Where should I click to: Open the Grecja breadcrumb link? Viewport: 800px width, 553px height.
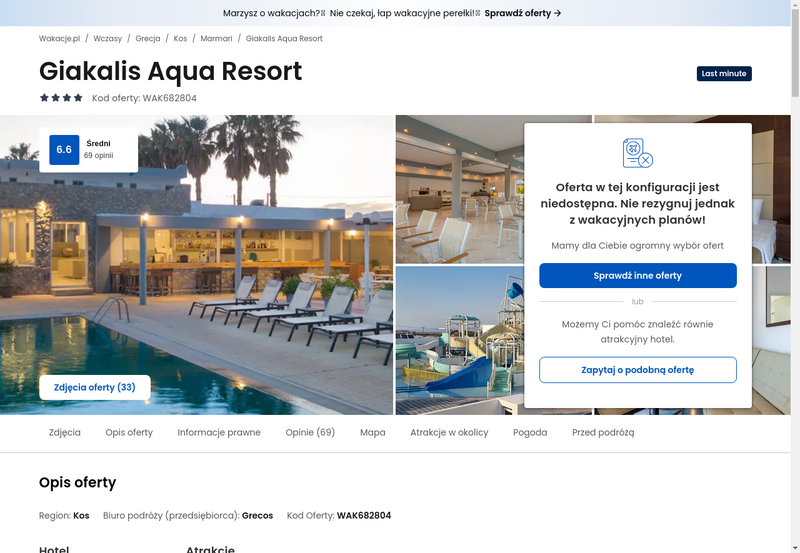(148, 39)
